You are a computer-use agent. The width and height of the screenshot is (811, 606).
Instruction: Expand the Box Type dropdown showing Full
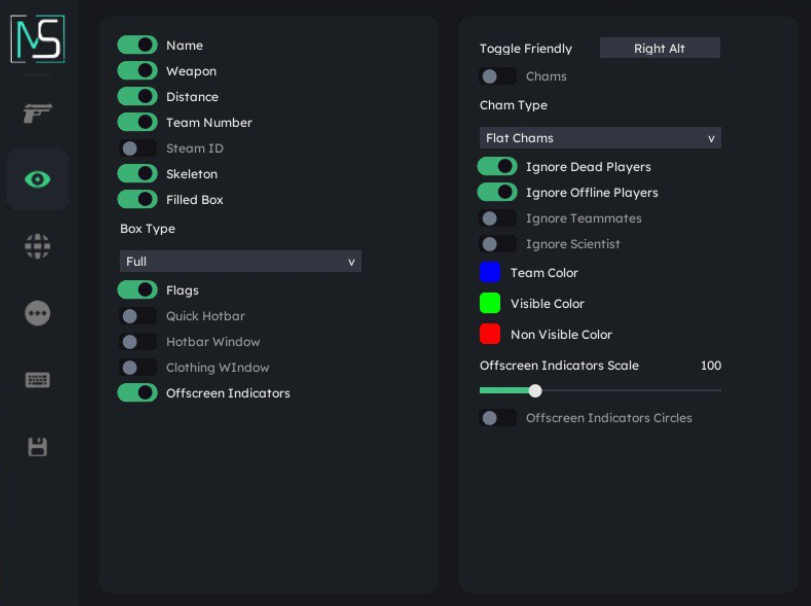click(240, 262)
